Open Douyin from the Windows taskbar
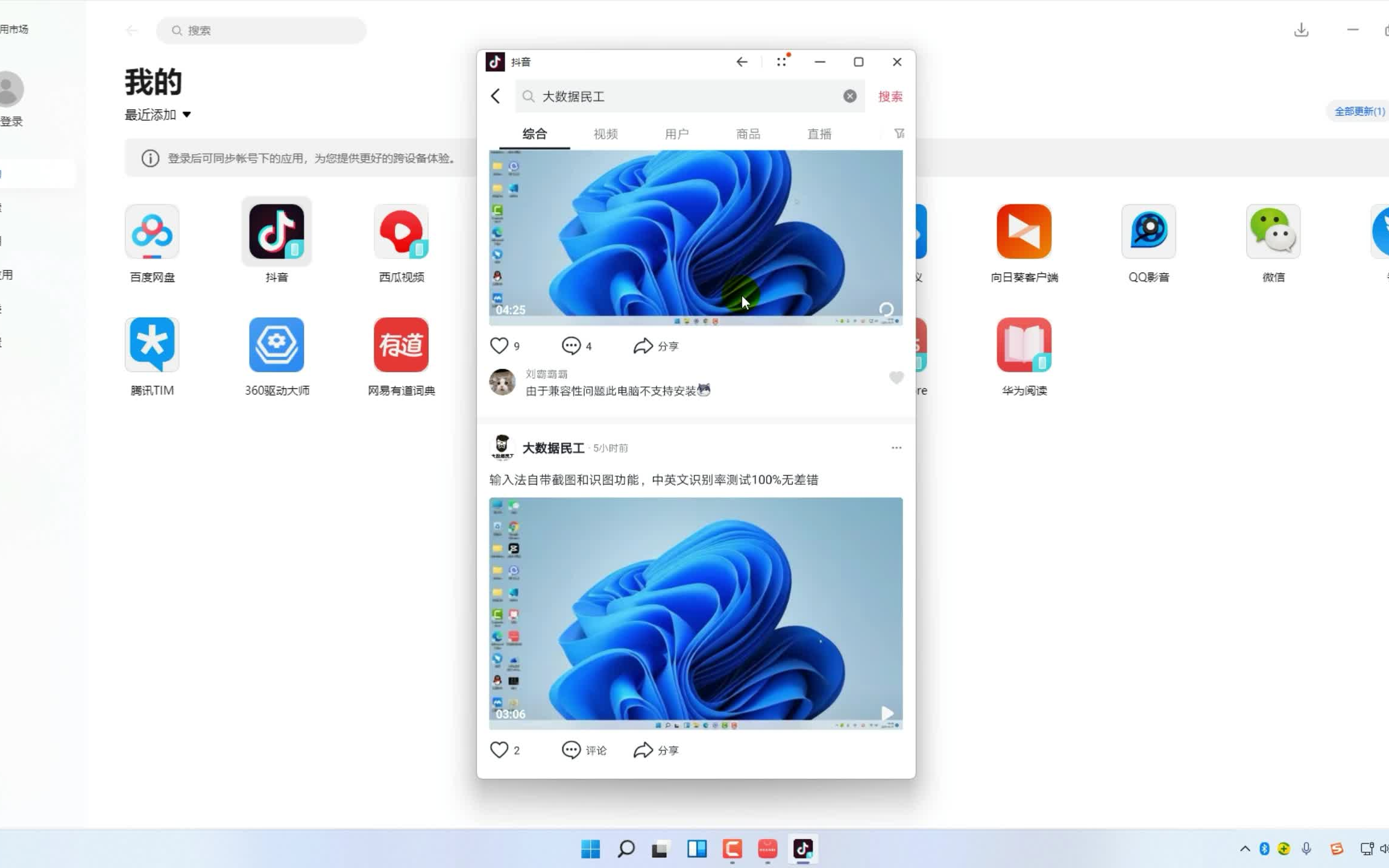The width and height of the screenshot is (1389, 868). 802,849
